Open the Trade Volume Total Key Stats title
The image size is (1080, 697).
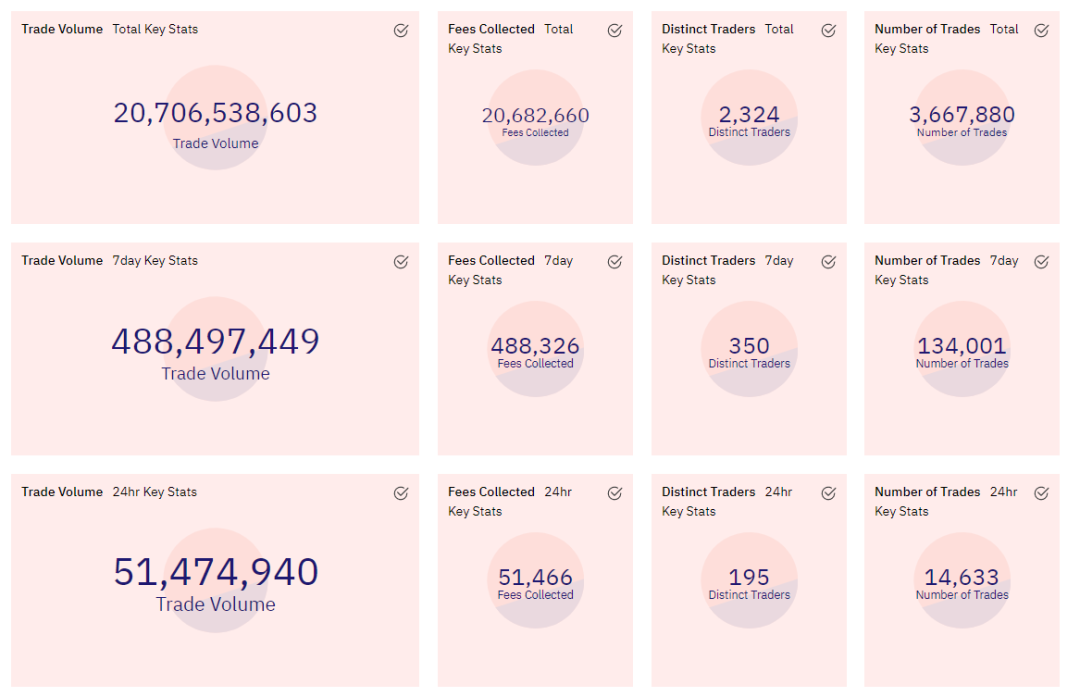click(110, 29)
